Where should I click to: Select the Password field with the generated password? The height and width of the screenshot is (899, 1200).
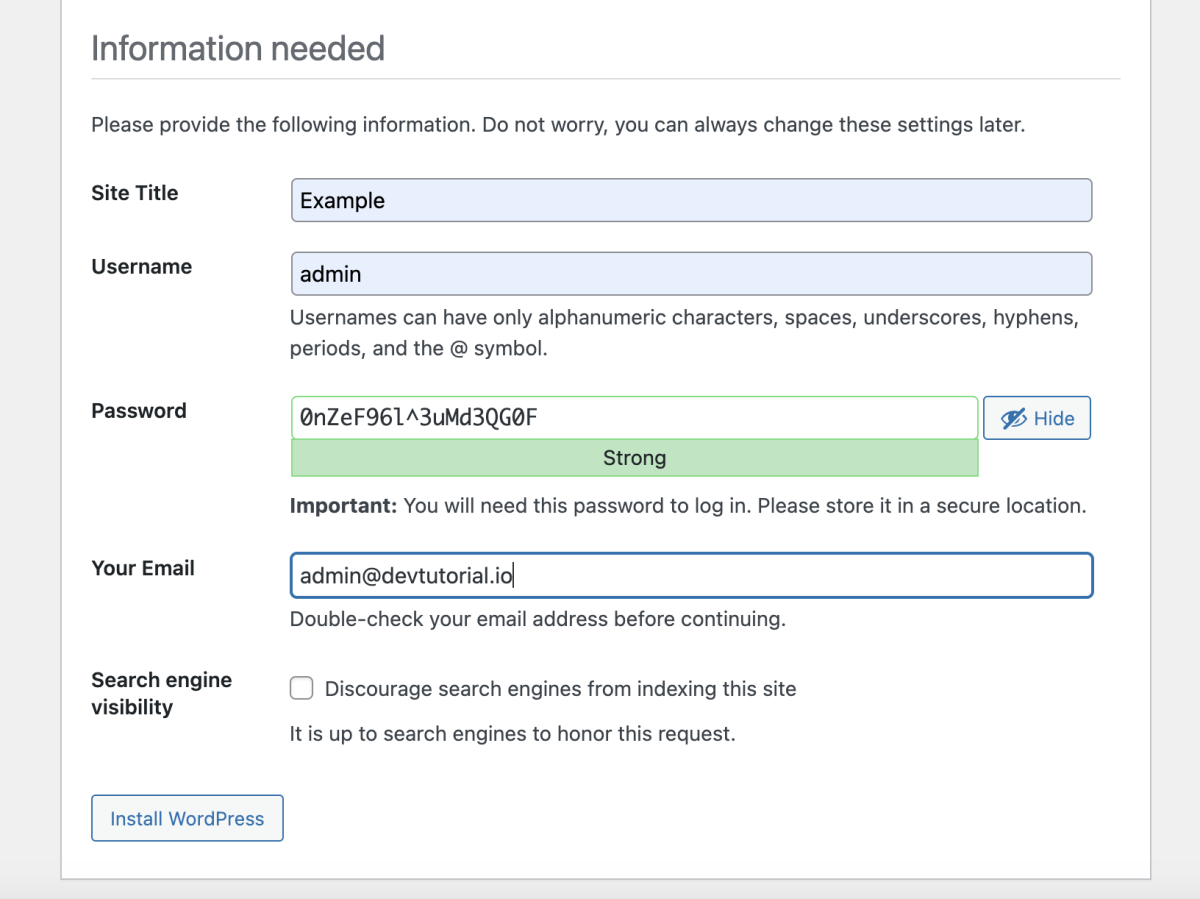point(634,417)
